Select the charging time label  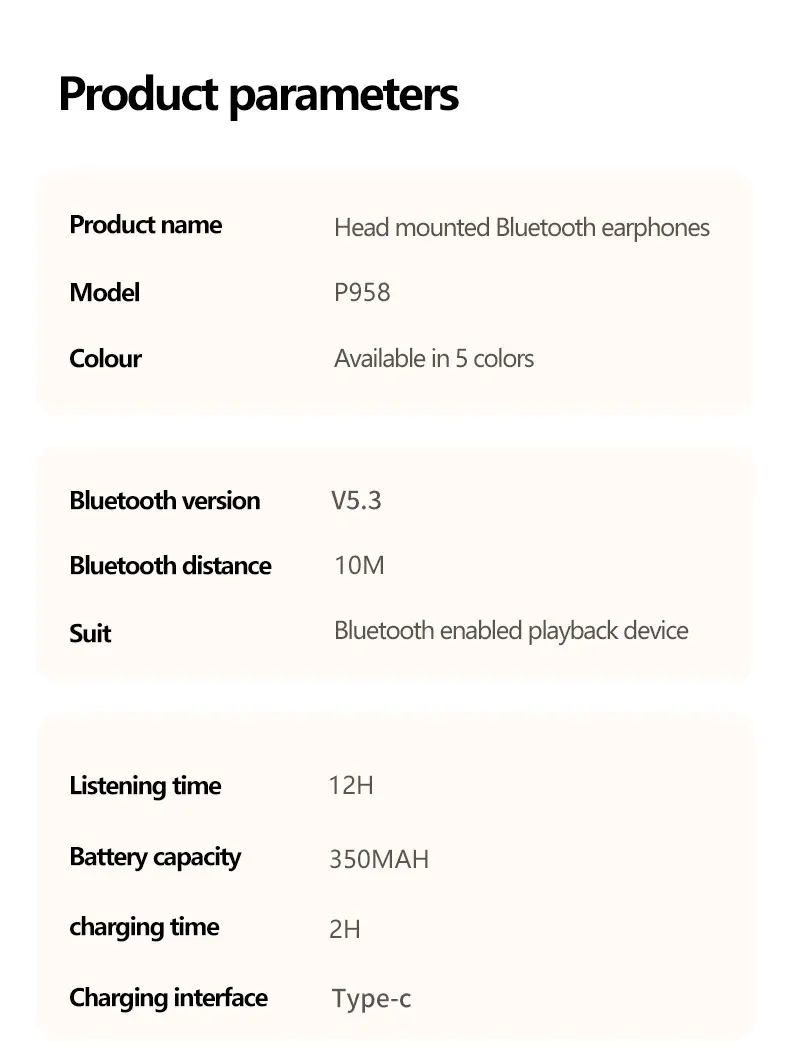point(144,928)
